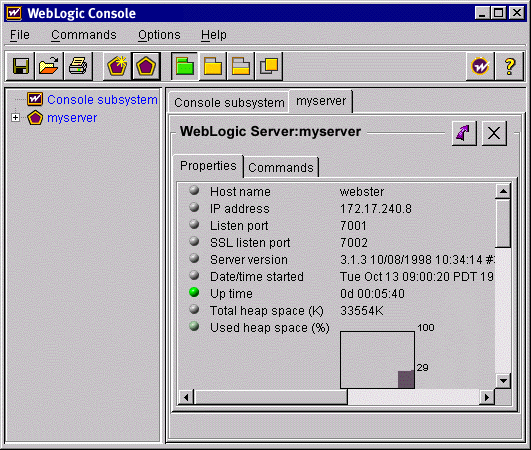Click the Date/time started value Tue Oct 13
The width and height of the screenshot is (531, 450).
pyautogui.click(x=417, y=277)
